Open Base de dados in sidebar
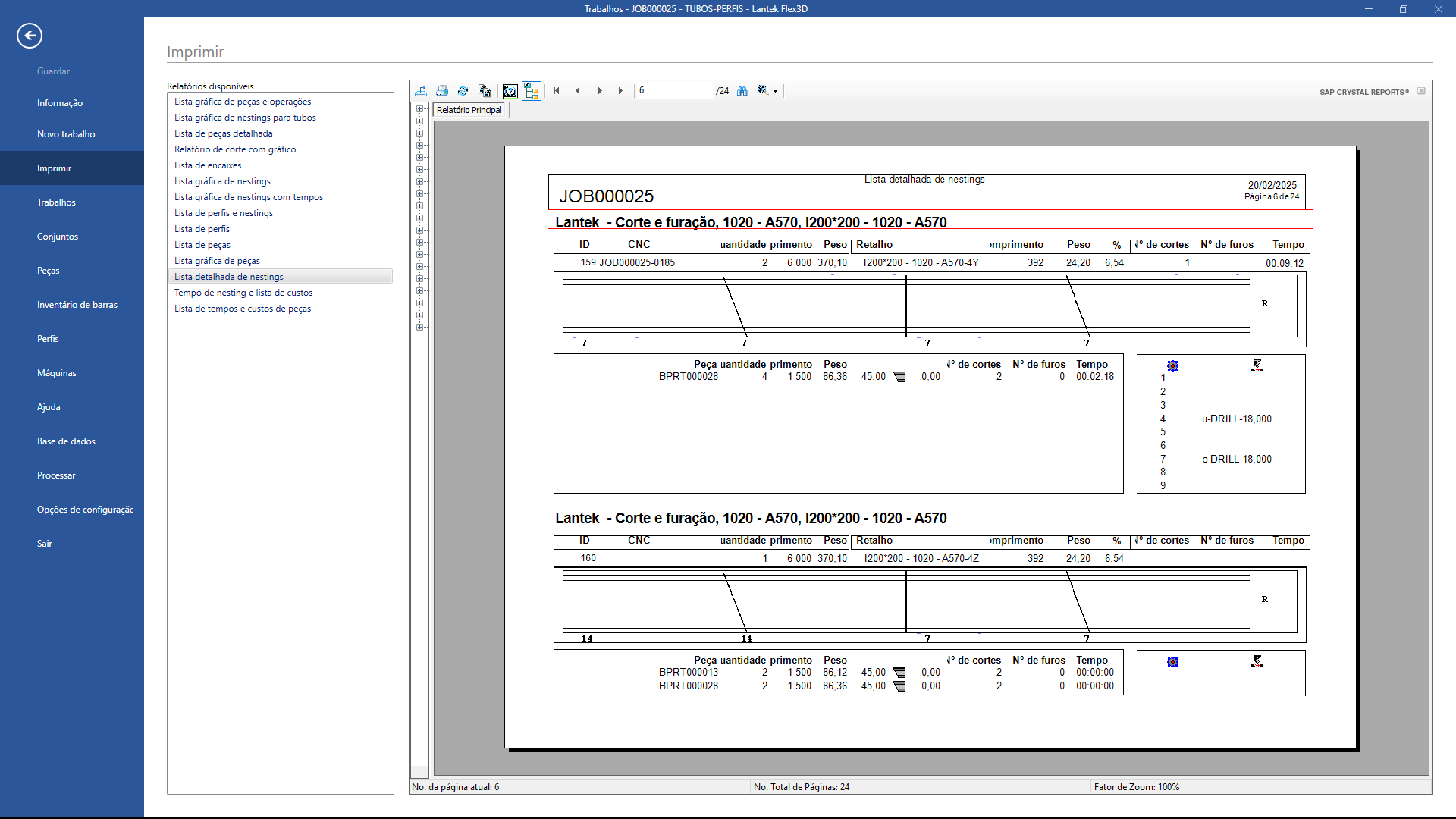 point(66,441)
